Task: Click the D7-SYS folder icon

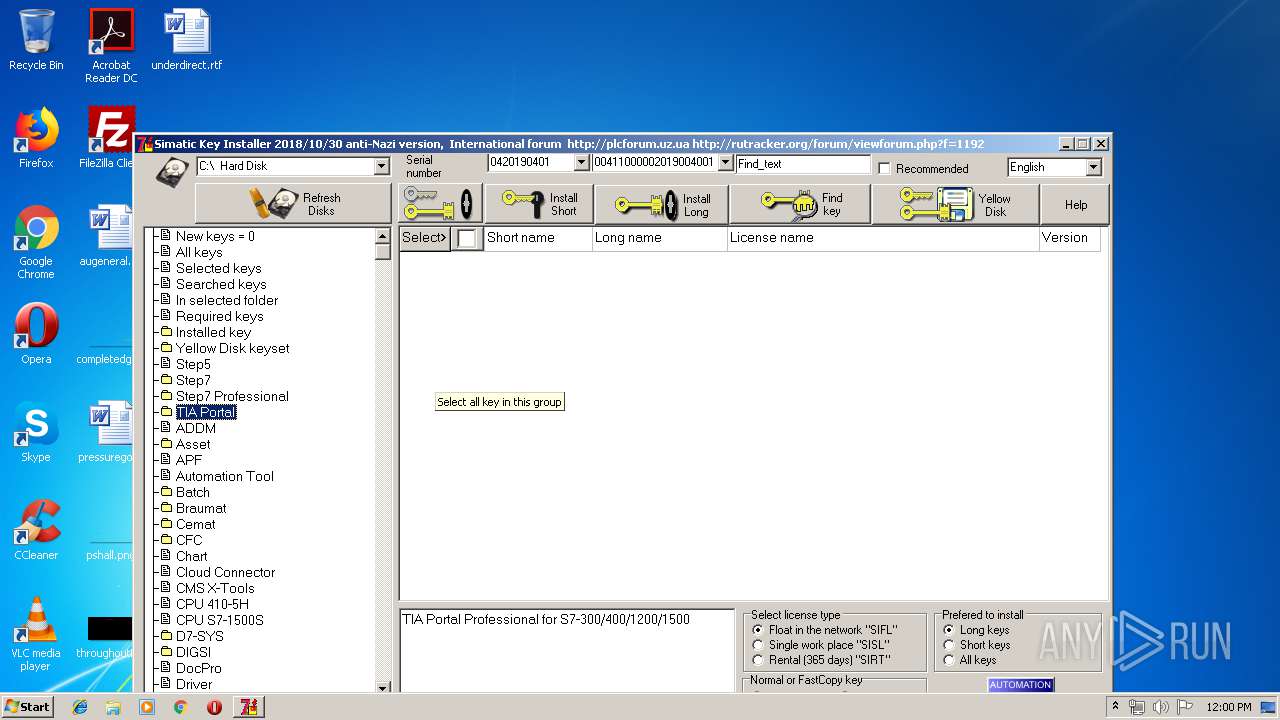Action: coord(166,636)
